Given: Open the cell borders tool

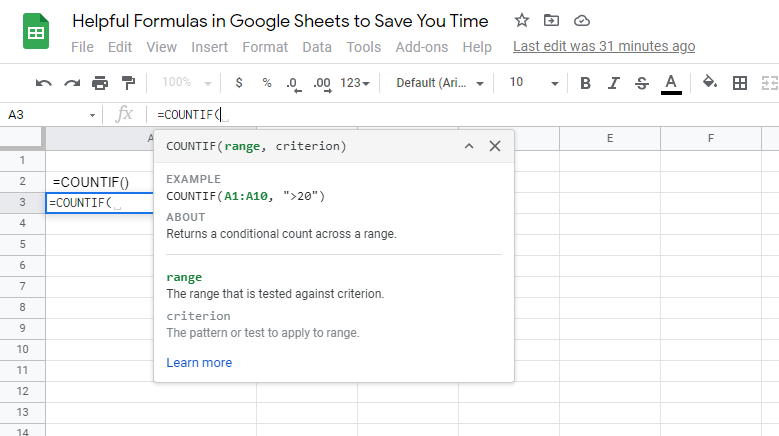Looking at the screenshot, I should point(740,83).
